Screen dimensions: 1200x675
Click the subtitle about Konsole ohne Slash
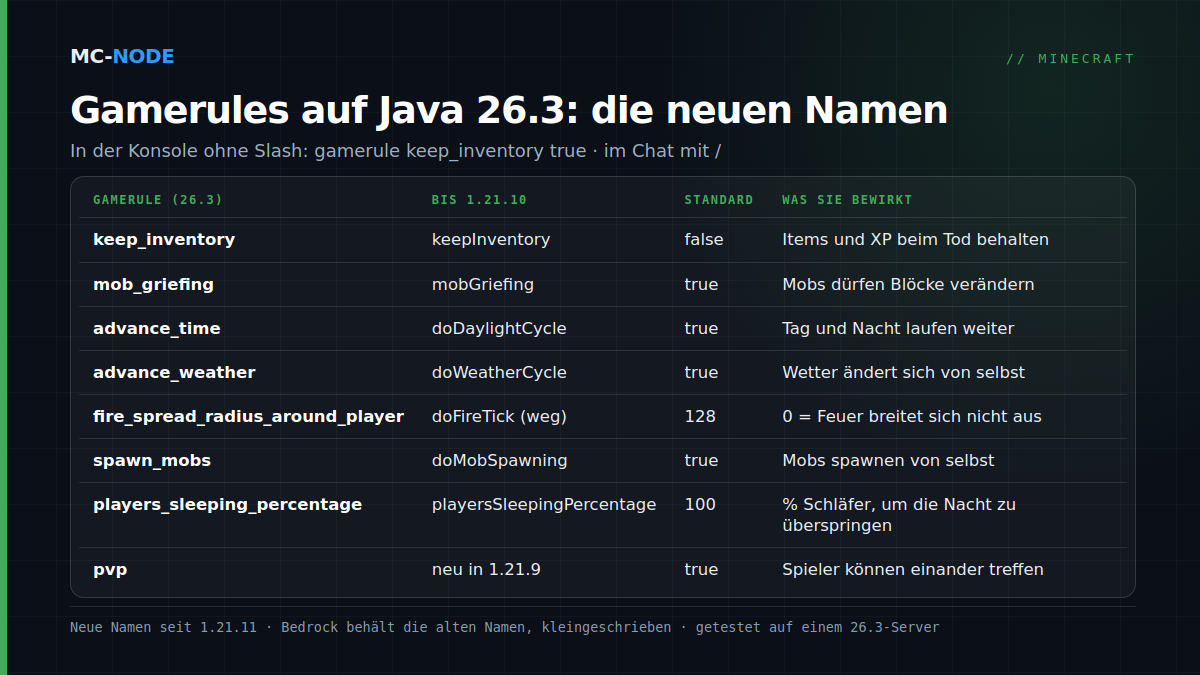point(396,151)
